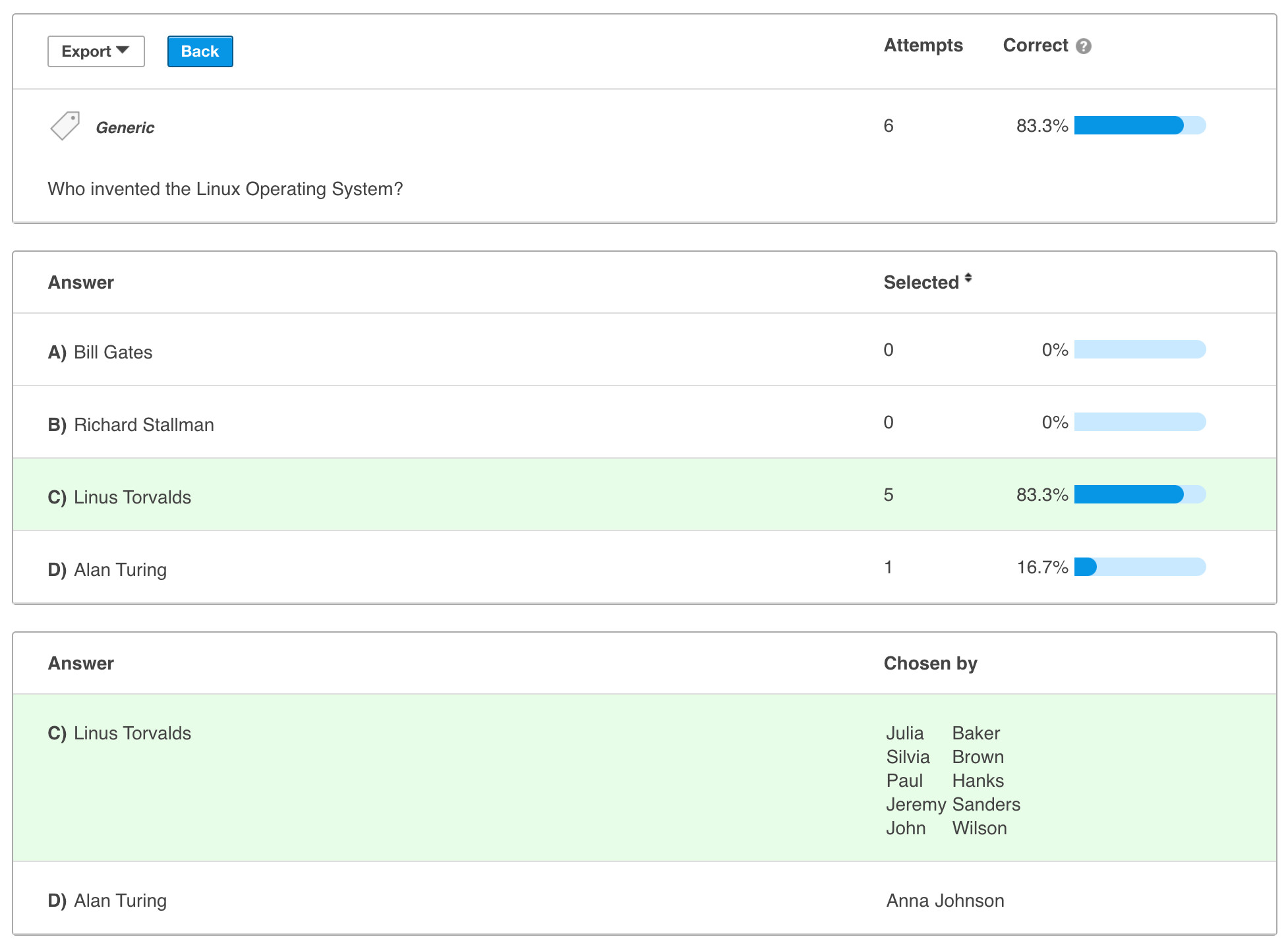1288x945 pixels.
Task: Click the overall 83.3% correct progress bar
Action: click(1139, 125)
